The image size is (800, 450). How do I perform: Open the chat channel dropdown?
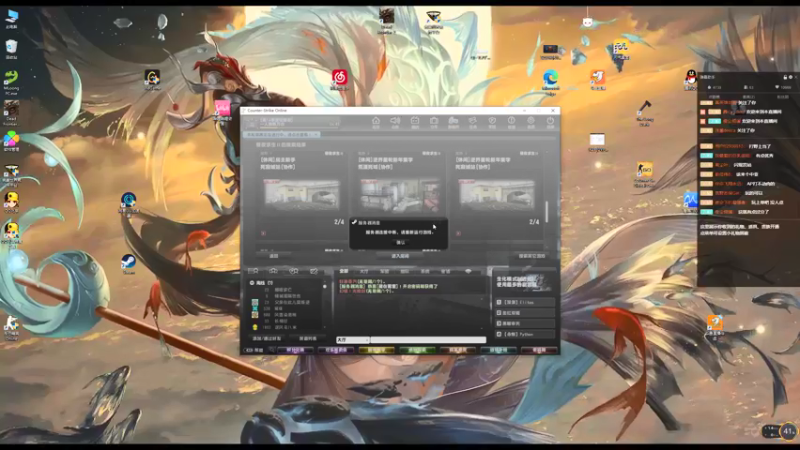pos(353,340)
